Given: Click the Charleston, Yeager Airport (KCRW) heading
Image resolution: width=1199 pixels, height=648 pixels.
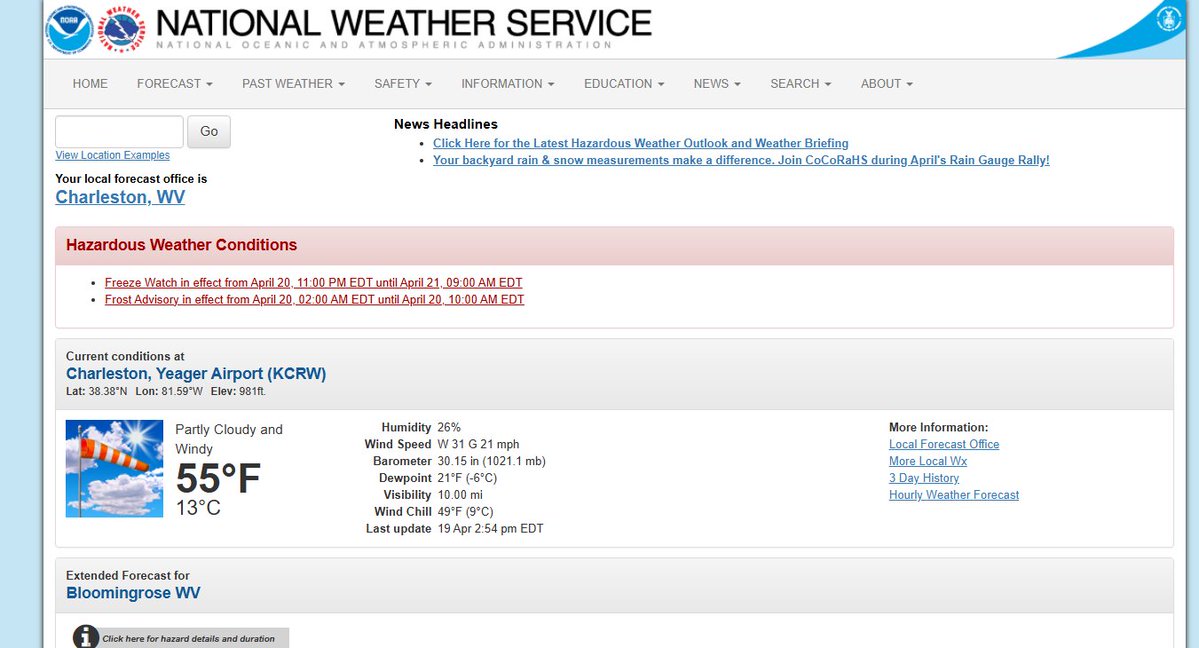Looking at the screenshot, I should [196, 373].
